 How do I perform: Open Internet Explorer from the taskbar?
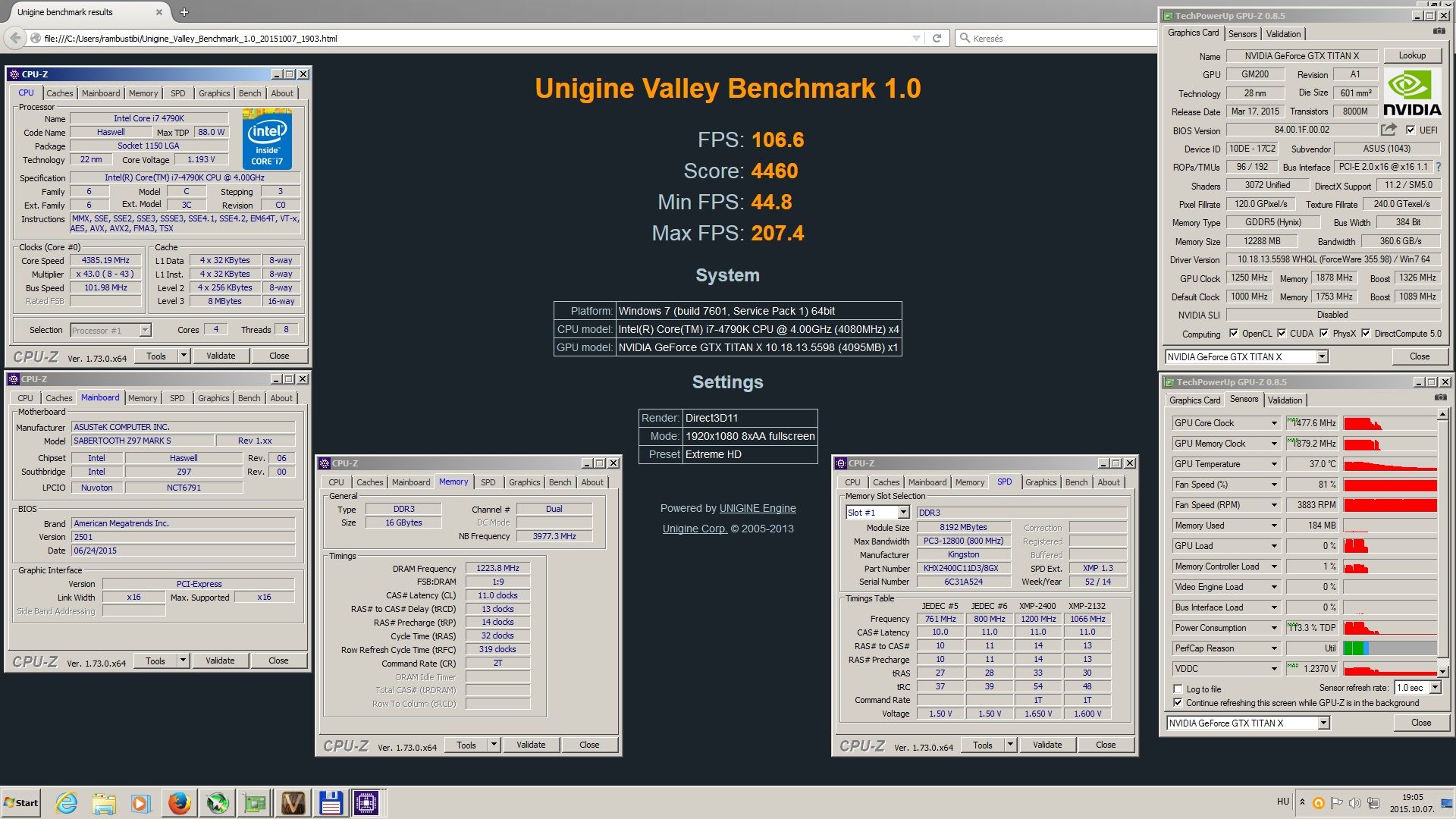tap(67, 802)
